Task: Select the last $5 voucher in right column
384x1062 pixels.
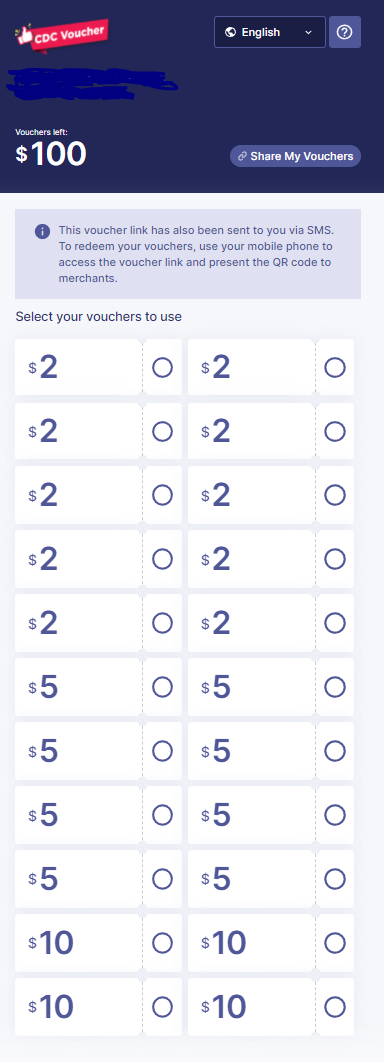Action: point(271,879)
